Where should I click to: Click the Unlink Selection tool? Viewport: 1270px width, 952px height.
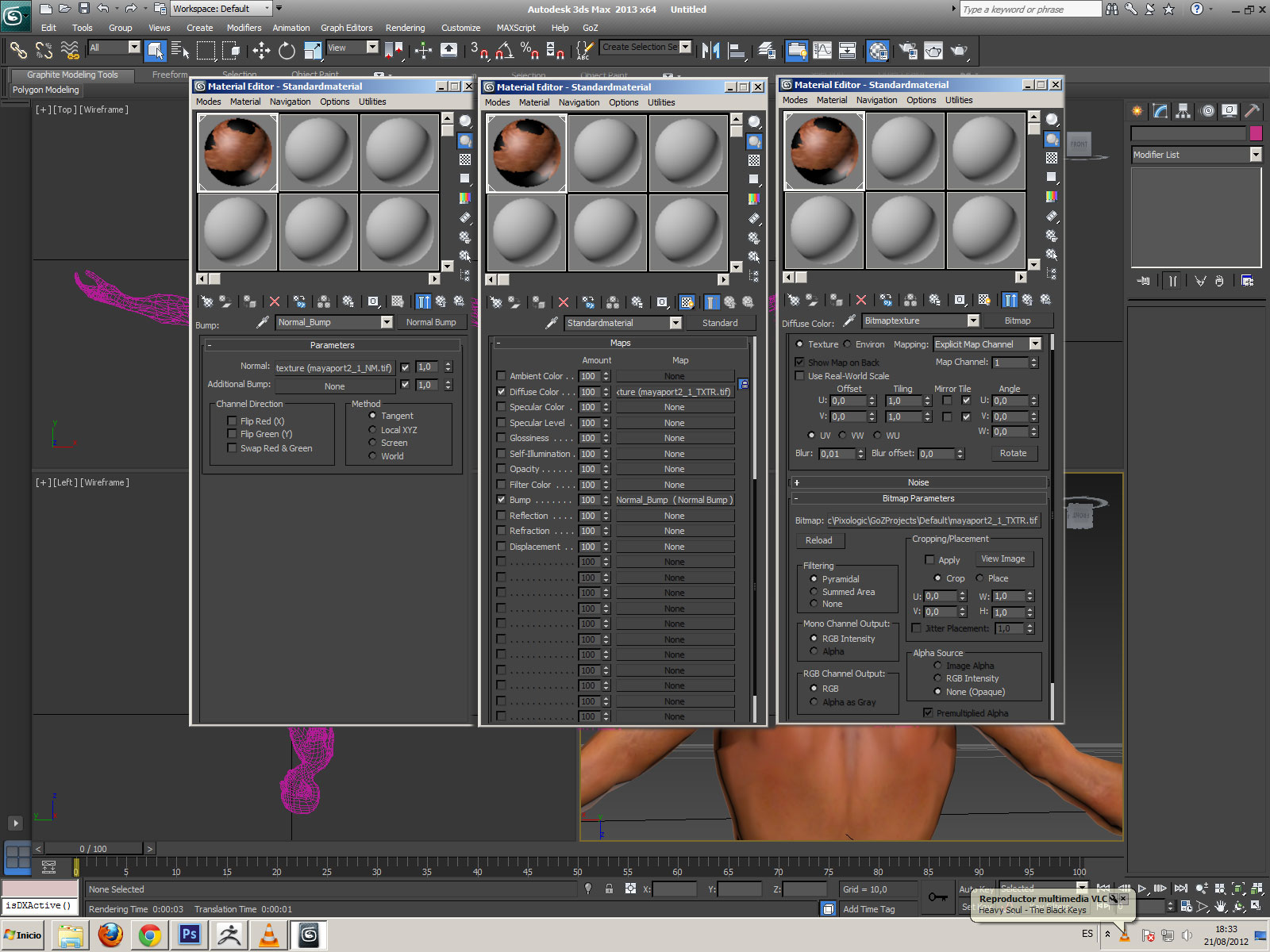[44, 51]
